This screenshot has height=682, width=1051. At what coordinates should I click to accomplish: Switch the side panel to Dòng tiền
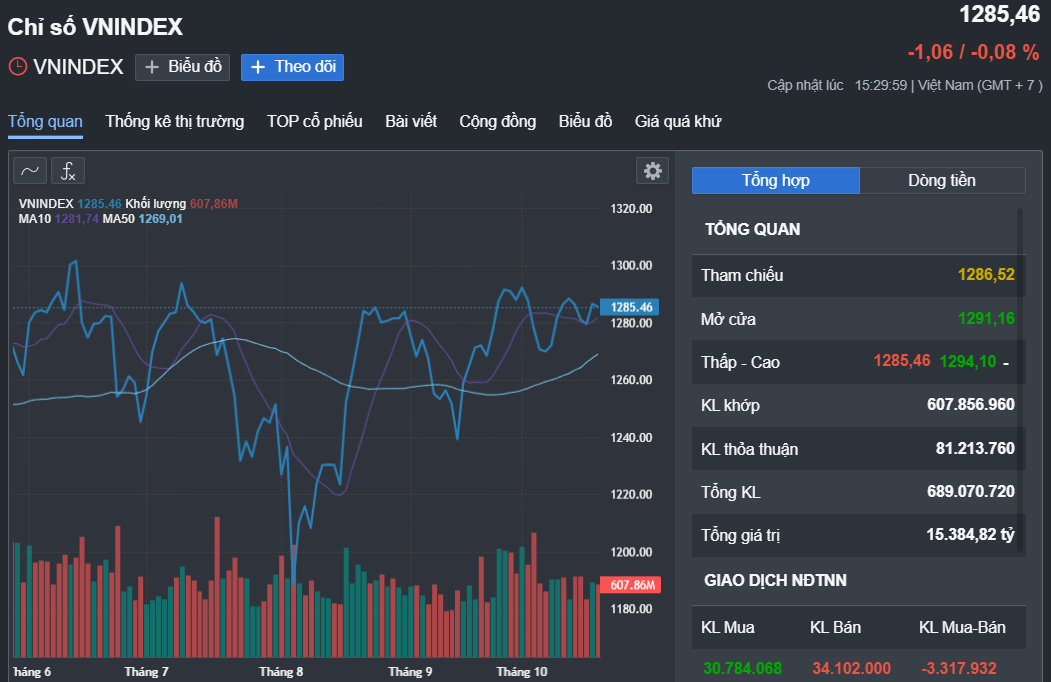click(942, 180)
